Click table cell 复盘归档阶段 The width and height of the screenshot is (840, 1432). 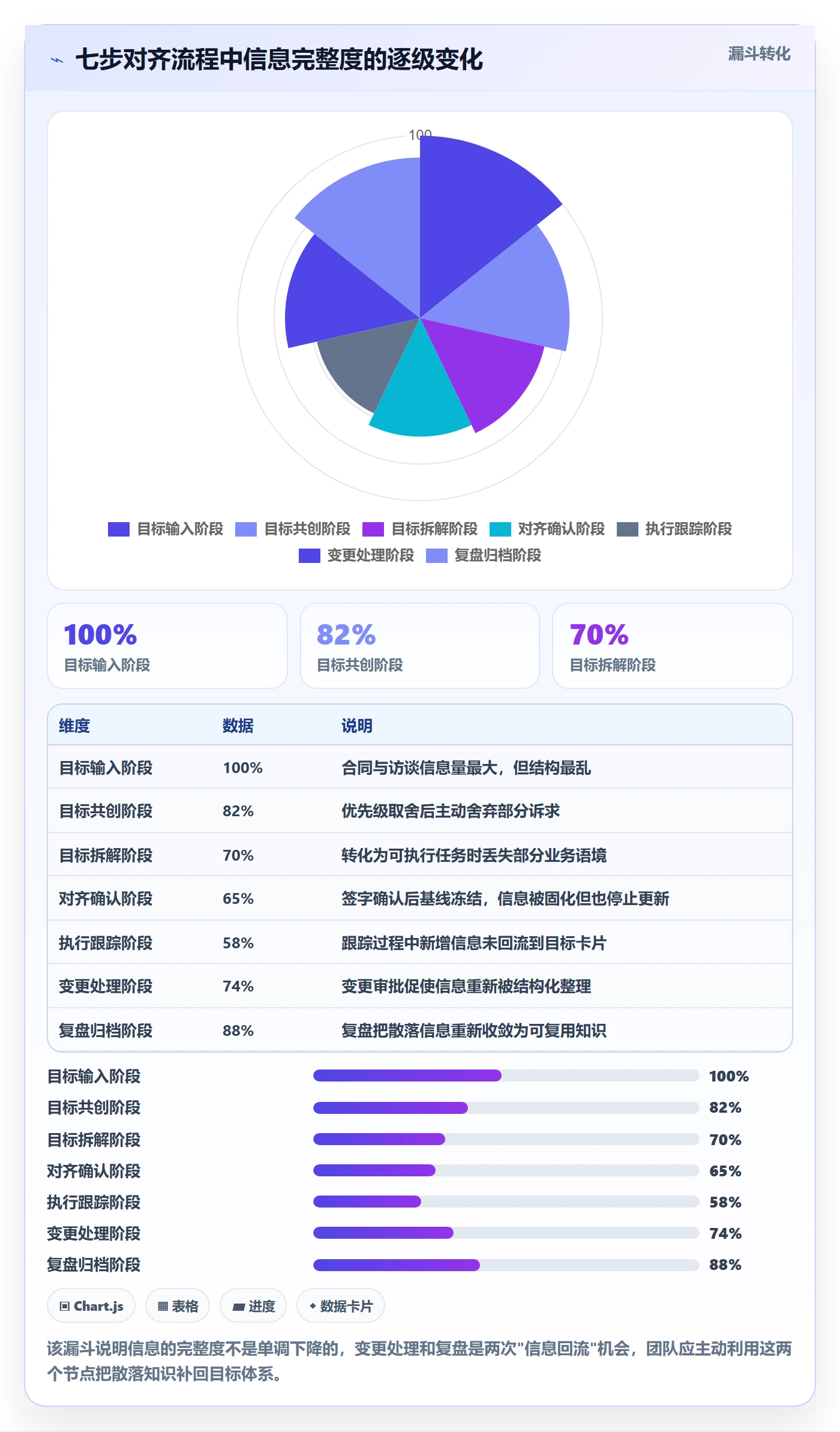point(106,1030)
